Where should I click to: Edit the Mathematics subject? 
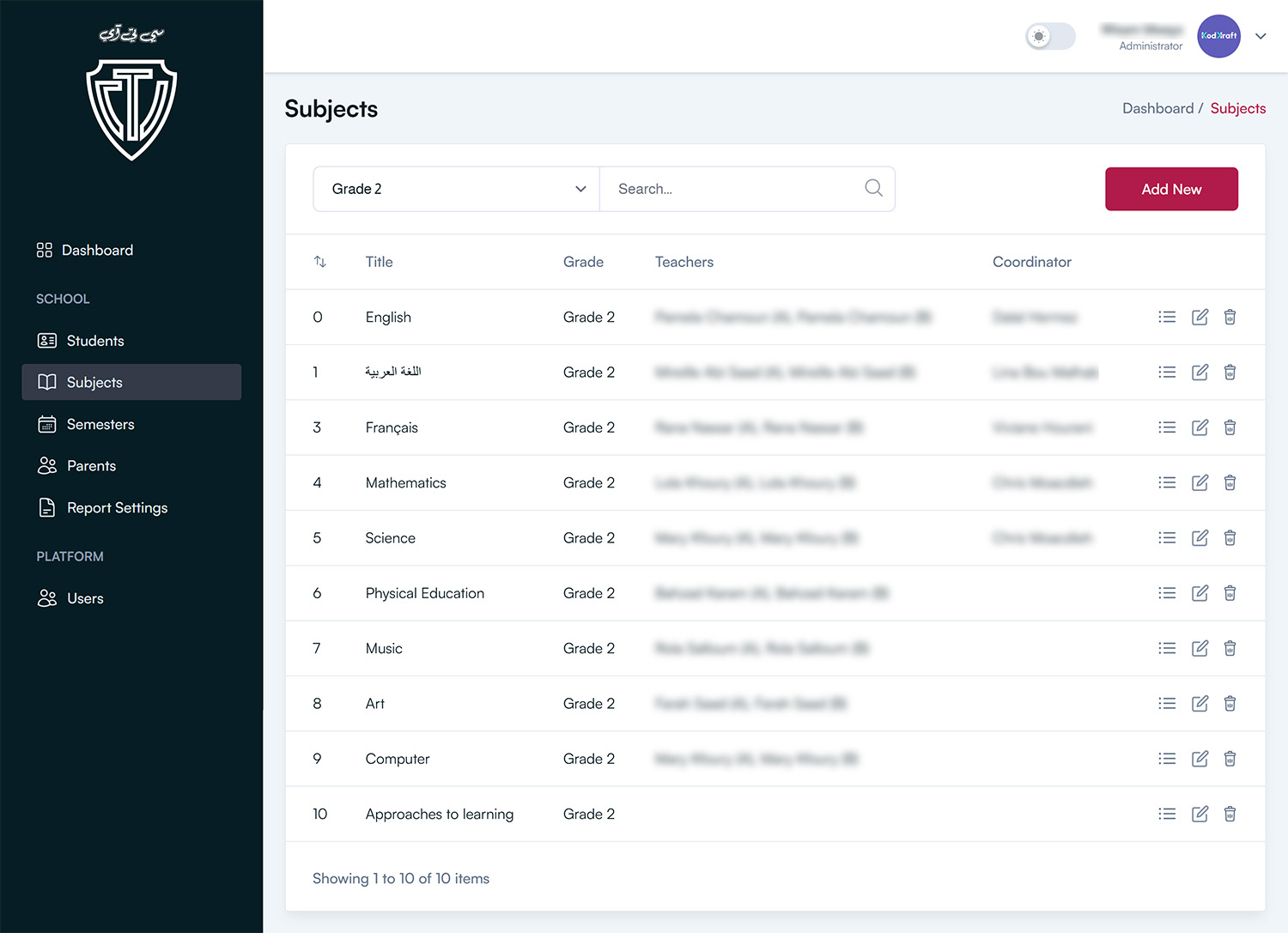click(x=1200, y=483)
